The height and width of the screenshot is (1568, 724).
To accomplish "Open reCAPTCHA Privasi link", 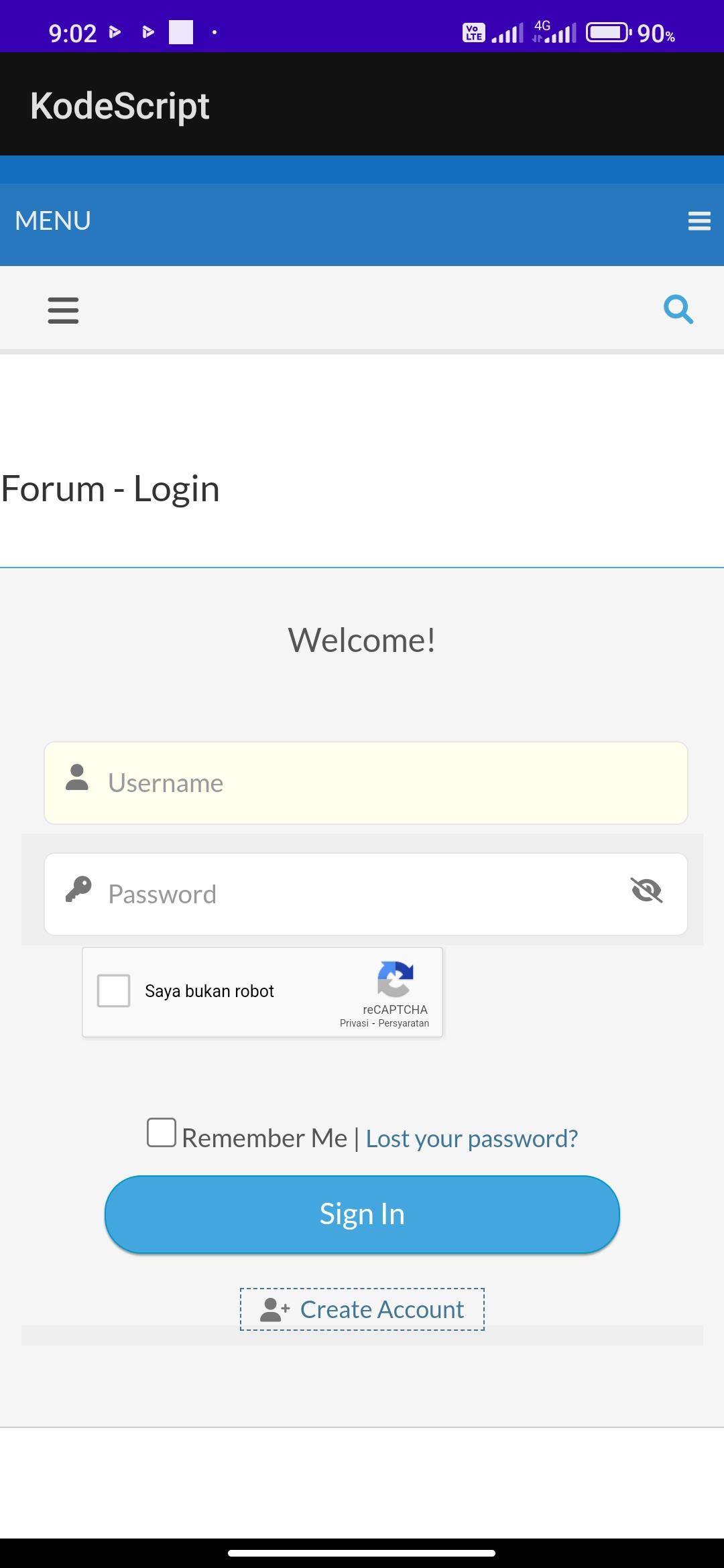I will [x=354, y=1023].
